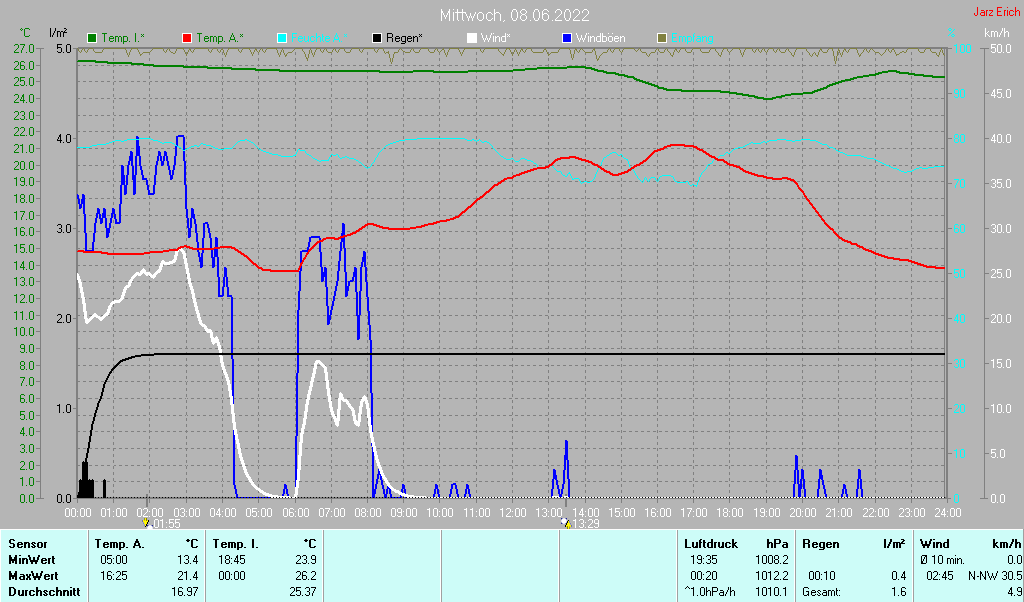Click the olive Empfang legend swatch
The image size is (1024, 602).
662,39
